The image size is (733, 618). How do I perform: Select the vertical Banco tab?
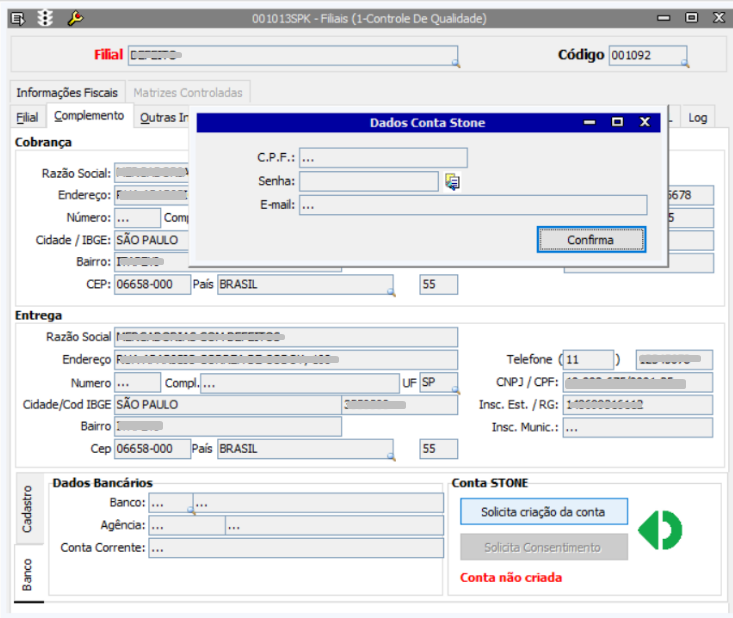(x=28, y=575)
